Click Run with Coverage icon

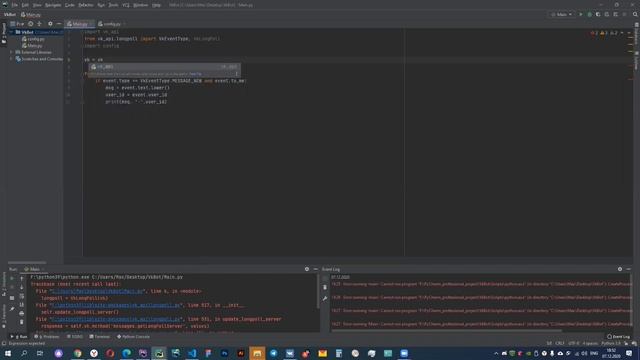598,14
